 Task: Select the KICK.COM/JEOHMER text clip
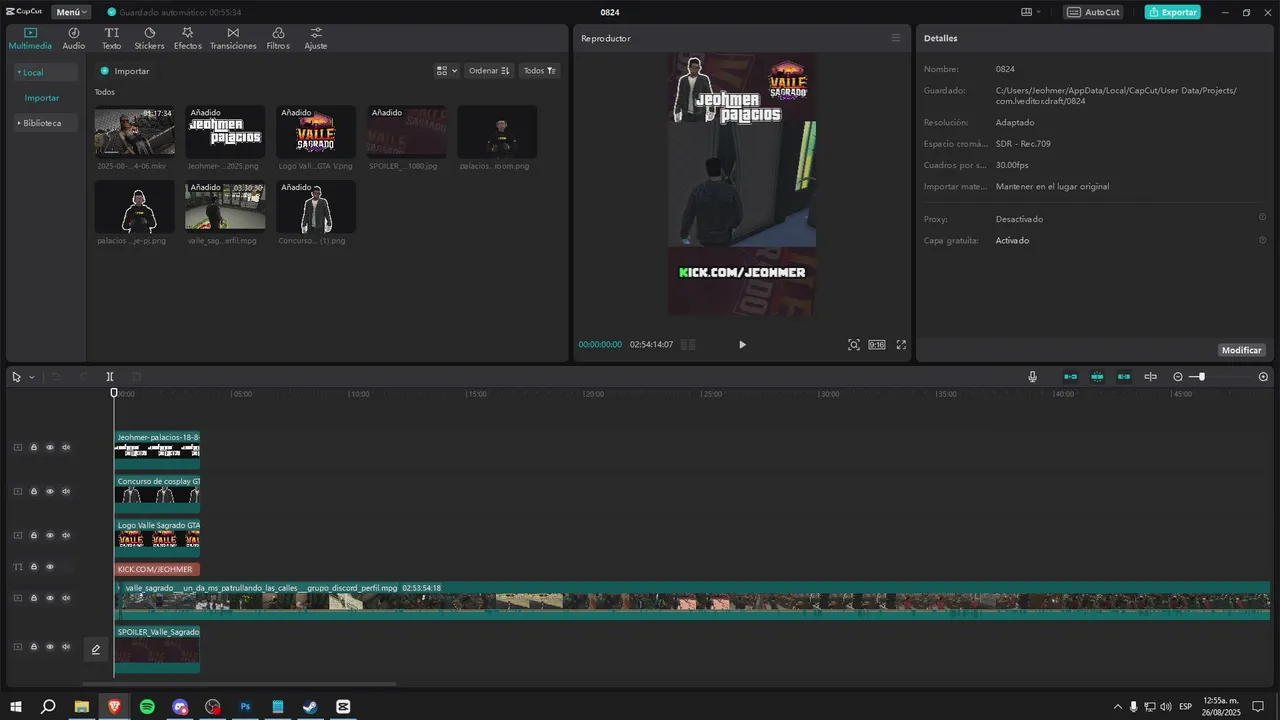157,569
